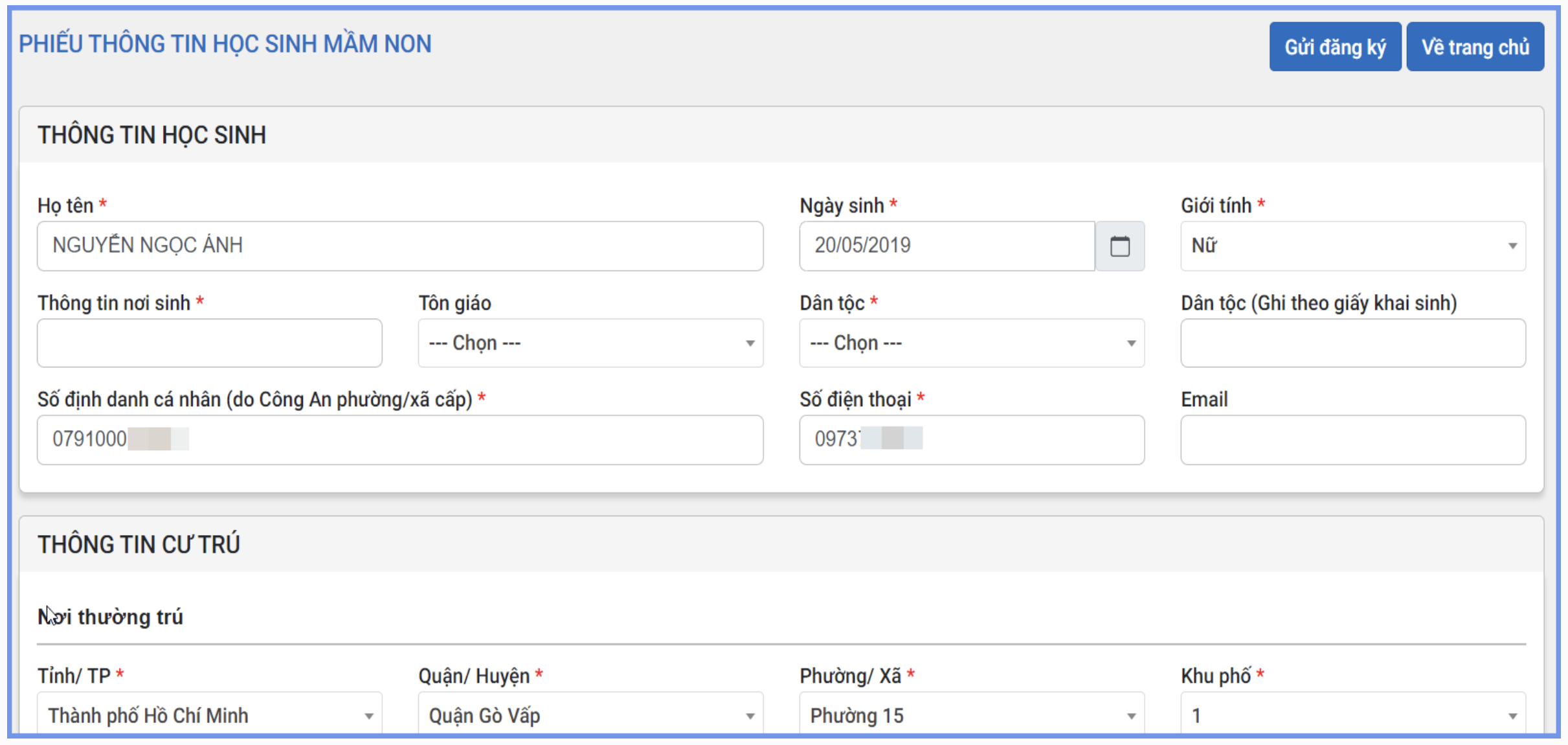
Task: Click the Về trang chủ button
Action: coord(1475,47)
